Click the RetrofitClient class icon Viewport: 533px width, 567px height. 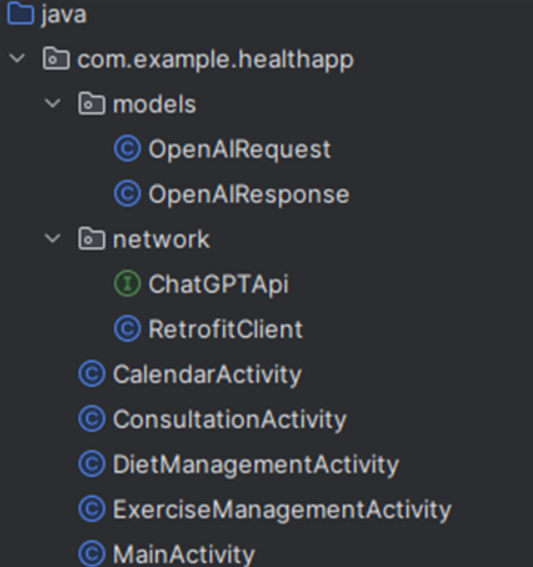click(127, 329)
